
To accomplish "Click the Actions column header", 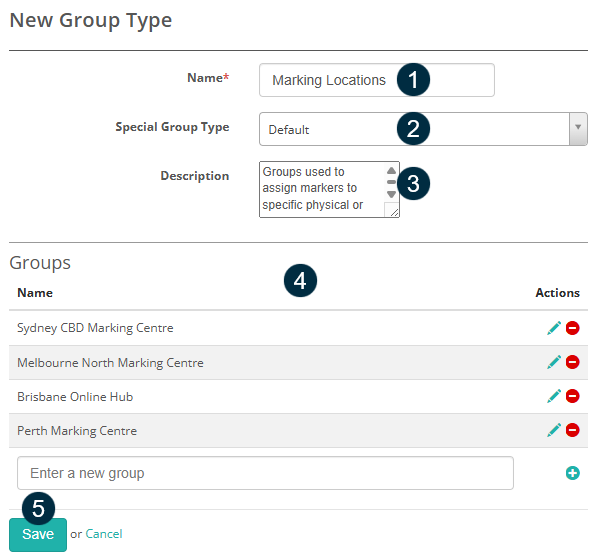I will tap(558, 293).
